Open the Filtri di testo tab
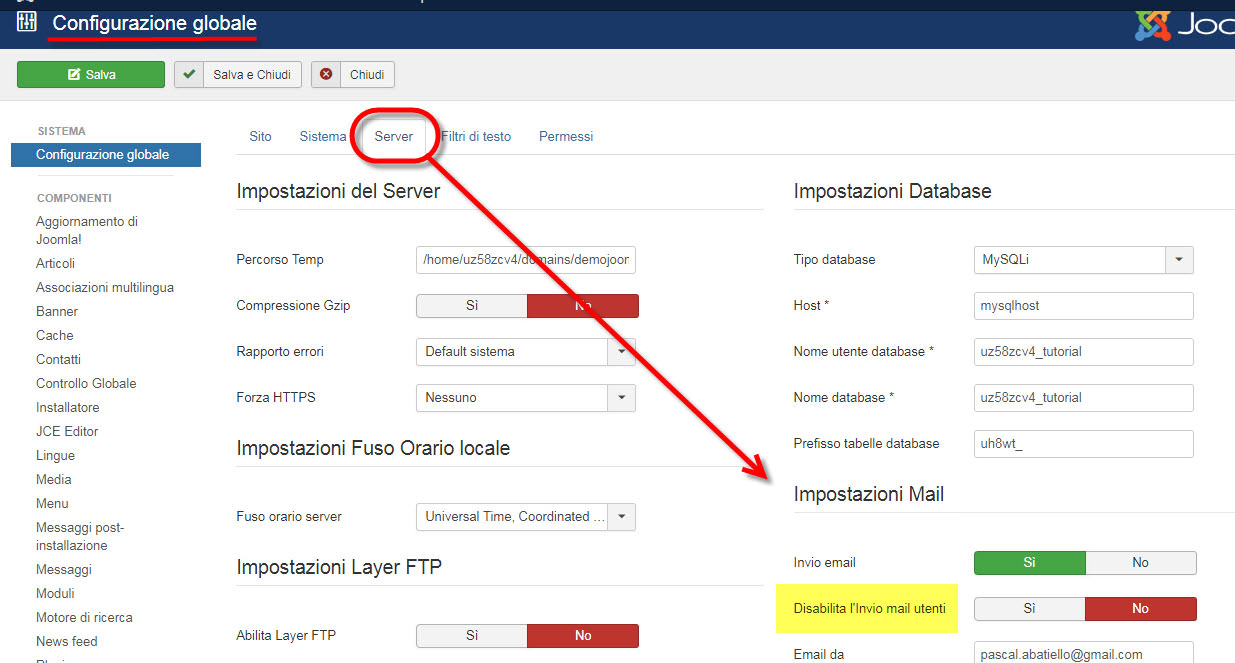The height and width of the screenshot is (663, 1235). tap(476, 136)
